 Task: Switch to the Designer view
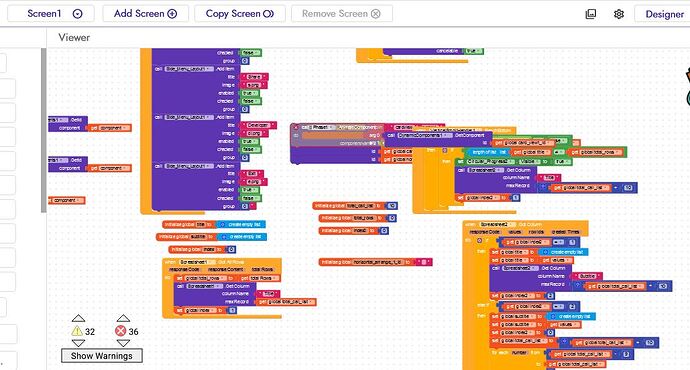coord(664,14)
